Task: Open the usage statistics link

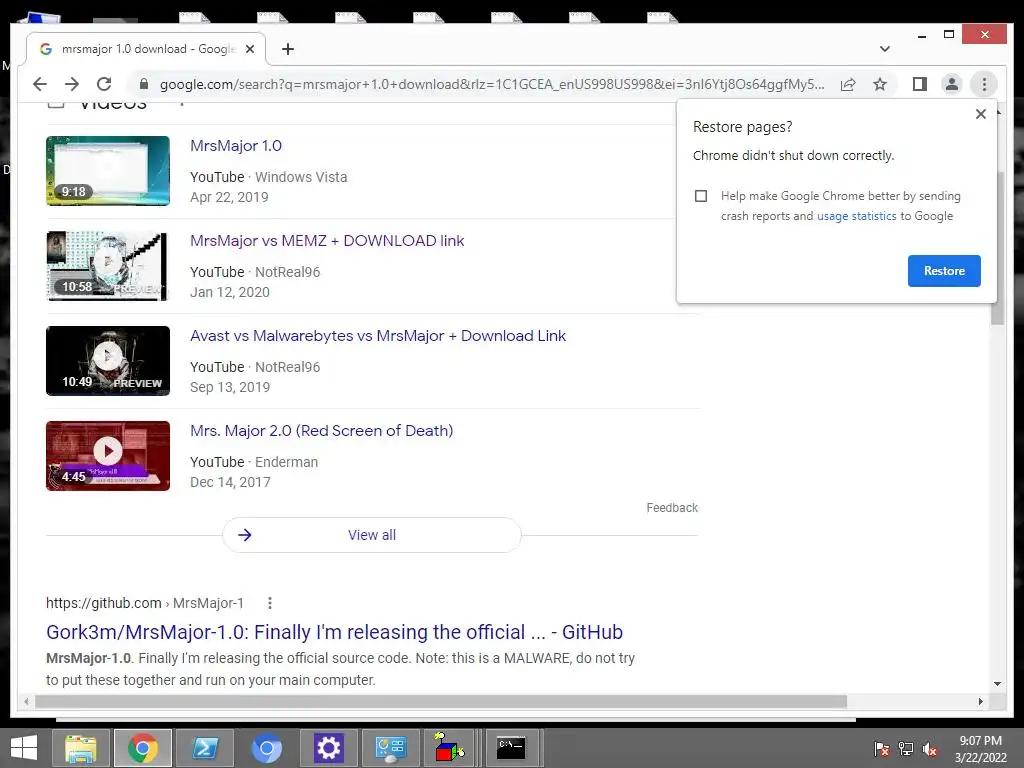Action: [x=856, y=216]
